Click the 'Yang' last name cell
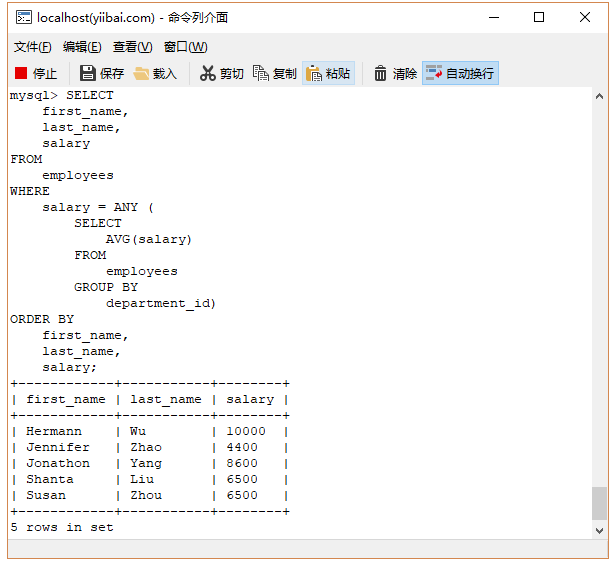 coord(146,464)
